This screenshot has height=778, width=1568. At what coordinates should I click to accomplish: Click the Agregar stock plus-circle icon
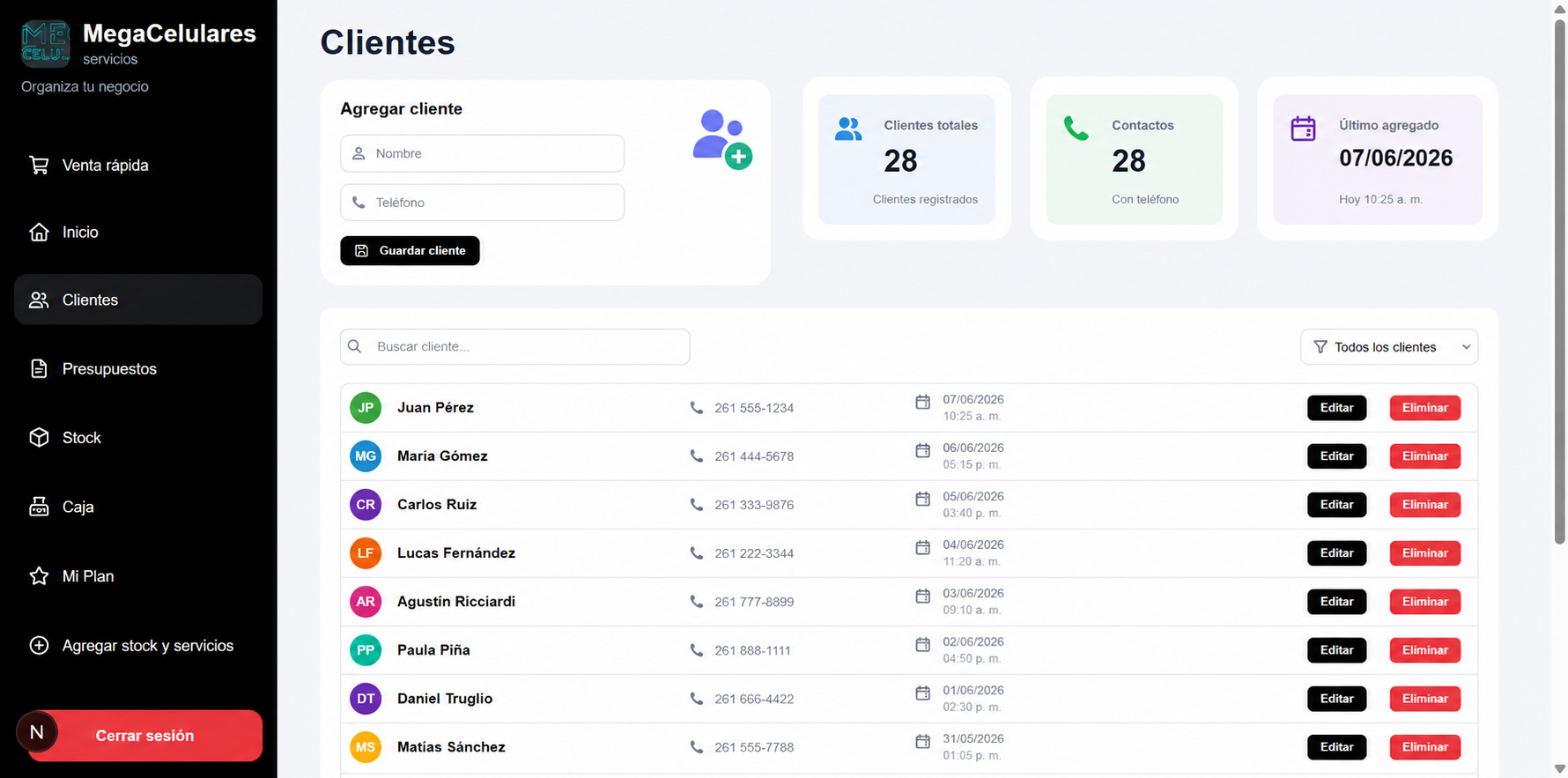point(39,645)
